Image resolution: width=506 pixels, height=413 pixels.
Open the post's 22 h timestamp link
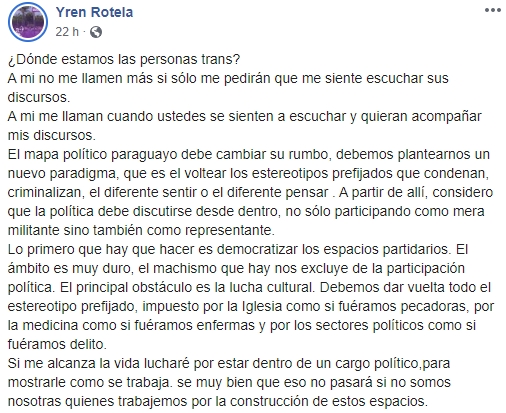tap(67, 32)
